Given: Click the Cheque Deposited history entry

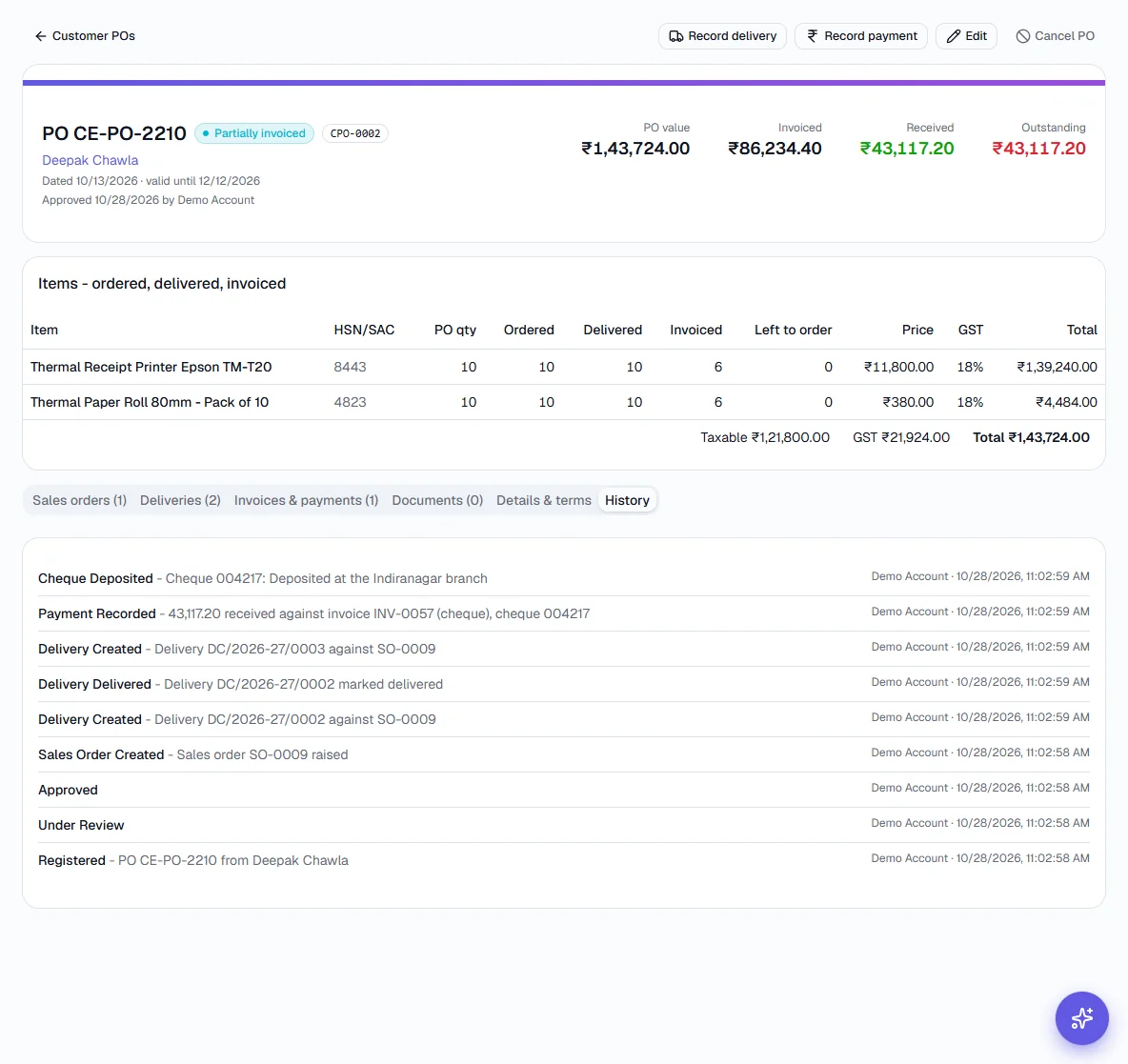Looking at the screenshot, I should click(563, 578).
